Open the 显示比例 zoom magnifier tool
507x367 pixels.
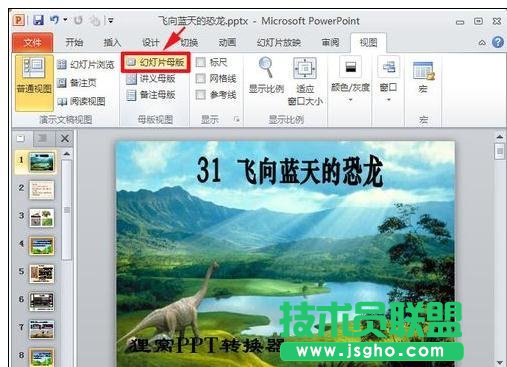[266, 75]
